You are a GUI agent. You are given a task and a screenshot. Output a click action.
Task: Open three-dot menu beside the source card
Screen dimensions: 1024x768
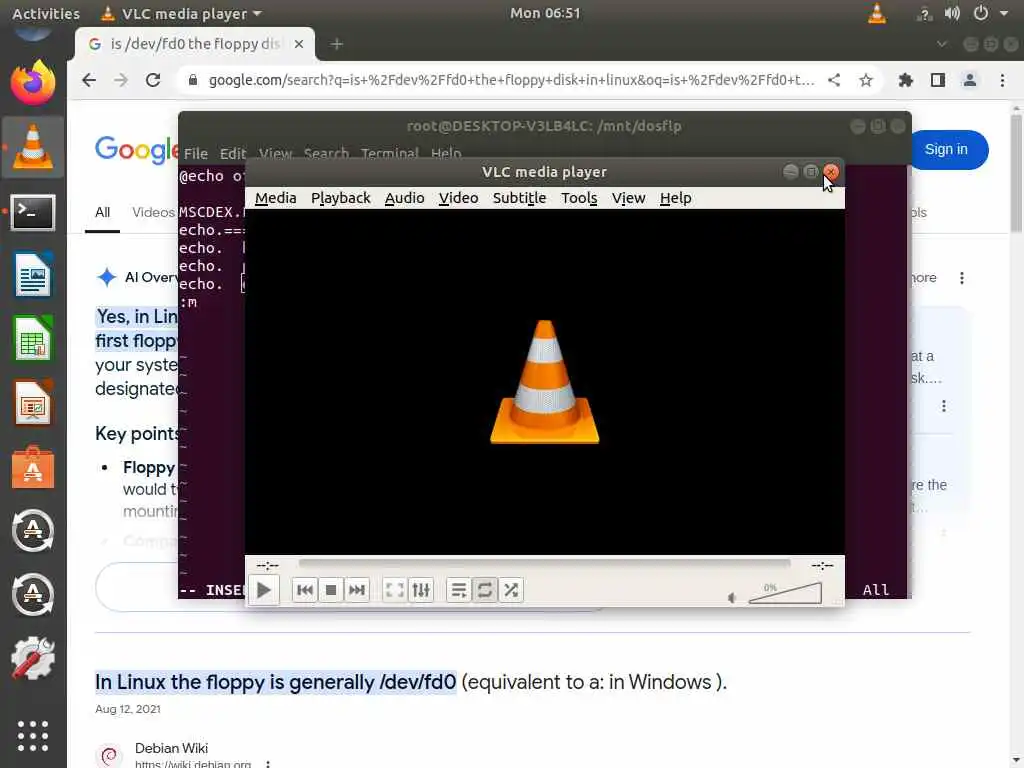click(944, 406)
